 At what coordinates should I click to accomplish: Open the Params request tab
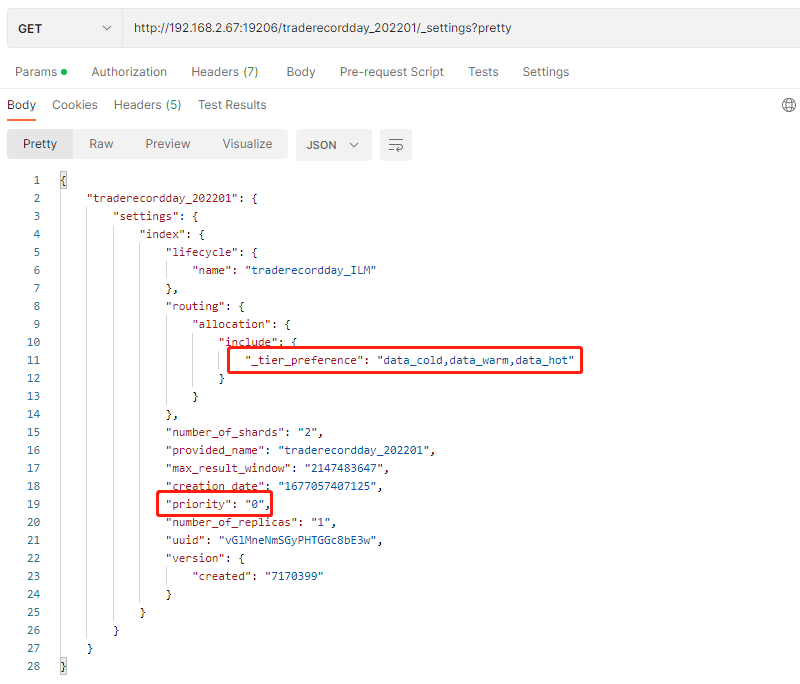click(41, 72)
